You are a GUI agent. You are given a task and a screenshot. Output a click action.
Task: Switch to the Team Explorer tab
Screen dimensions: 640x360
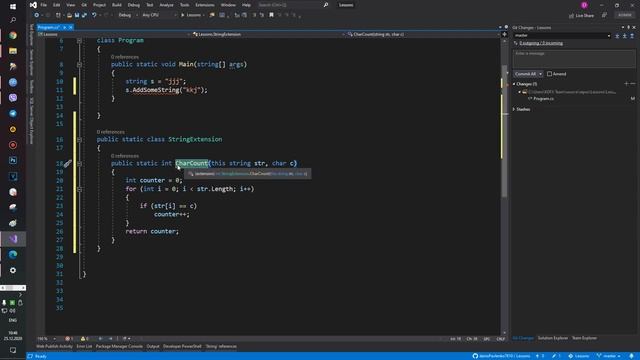point(584,338)
